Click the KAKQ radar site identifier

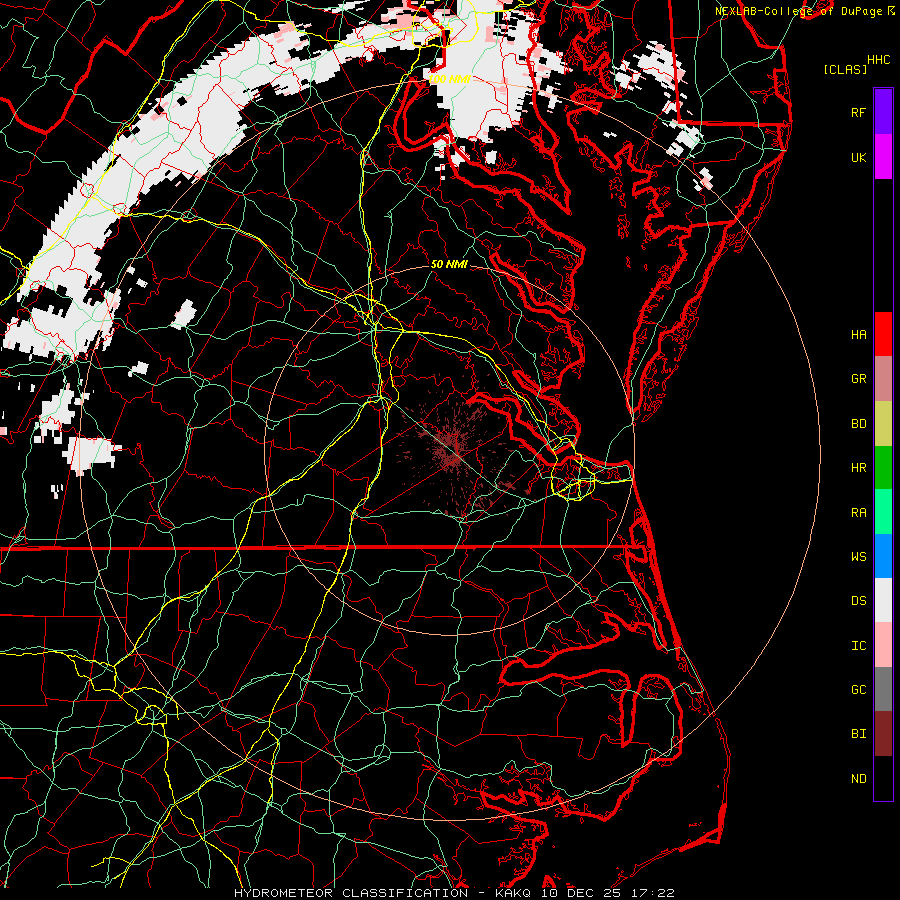coord(513,893)
